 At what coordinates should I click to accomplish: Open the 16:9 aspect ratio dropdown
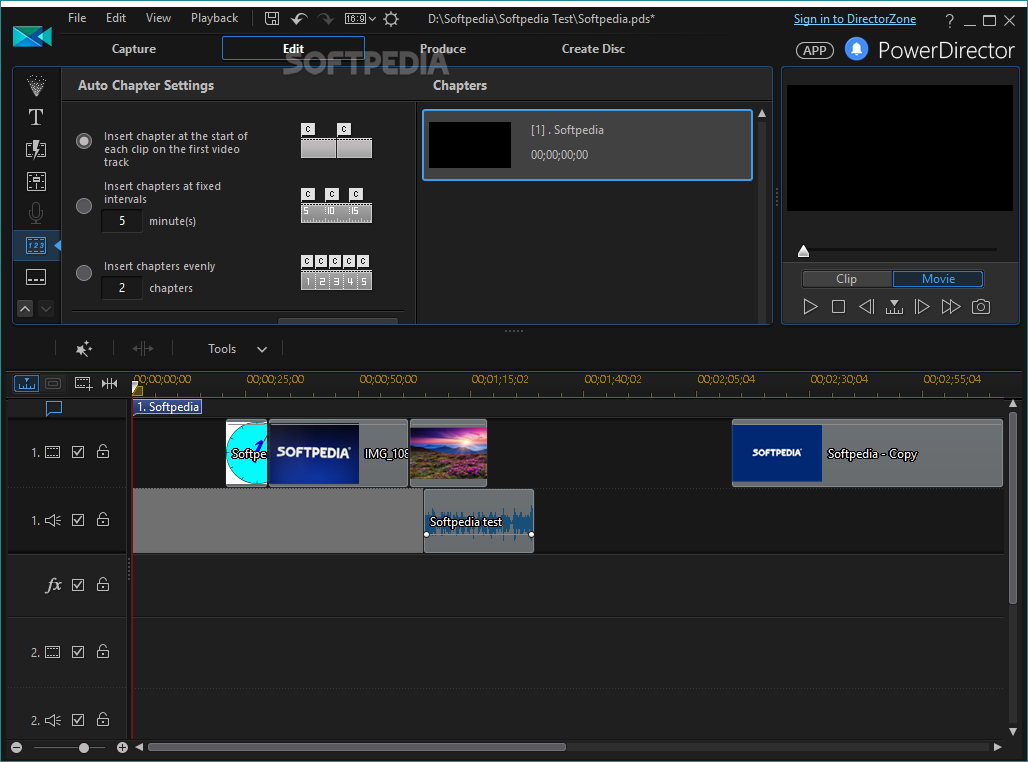[360, 19]
